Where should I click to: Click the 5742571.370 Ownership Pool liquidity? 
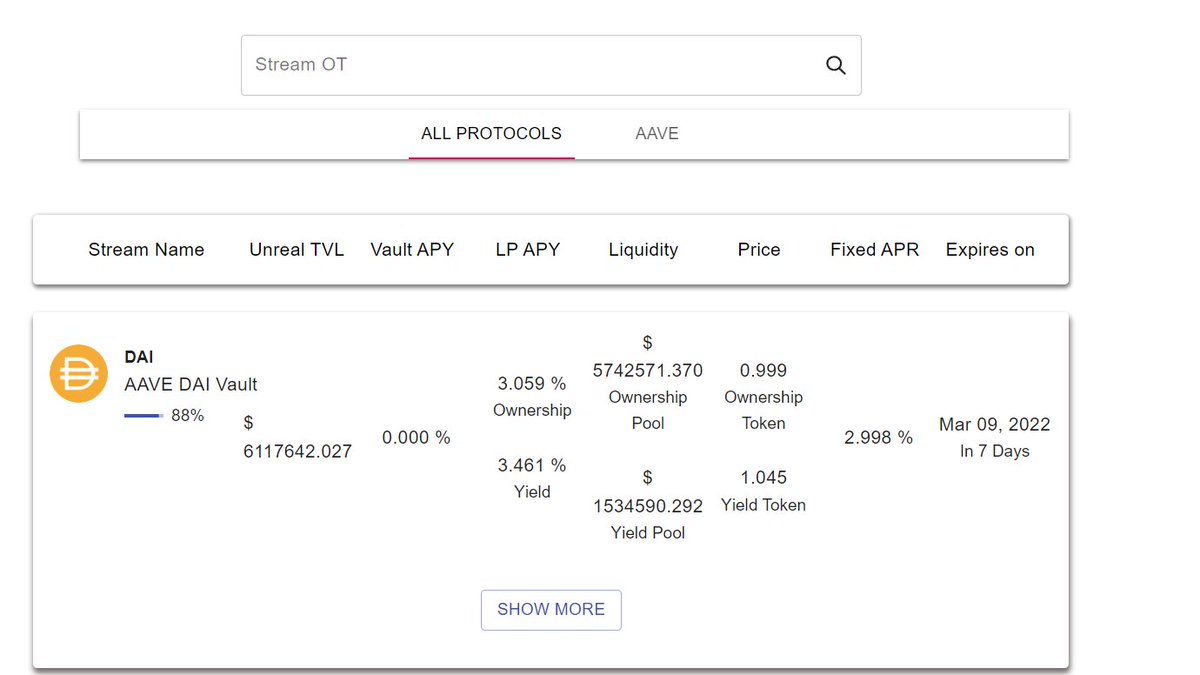pyautogui.click(x=648, y=383)
